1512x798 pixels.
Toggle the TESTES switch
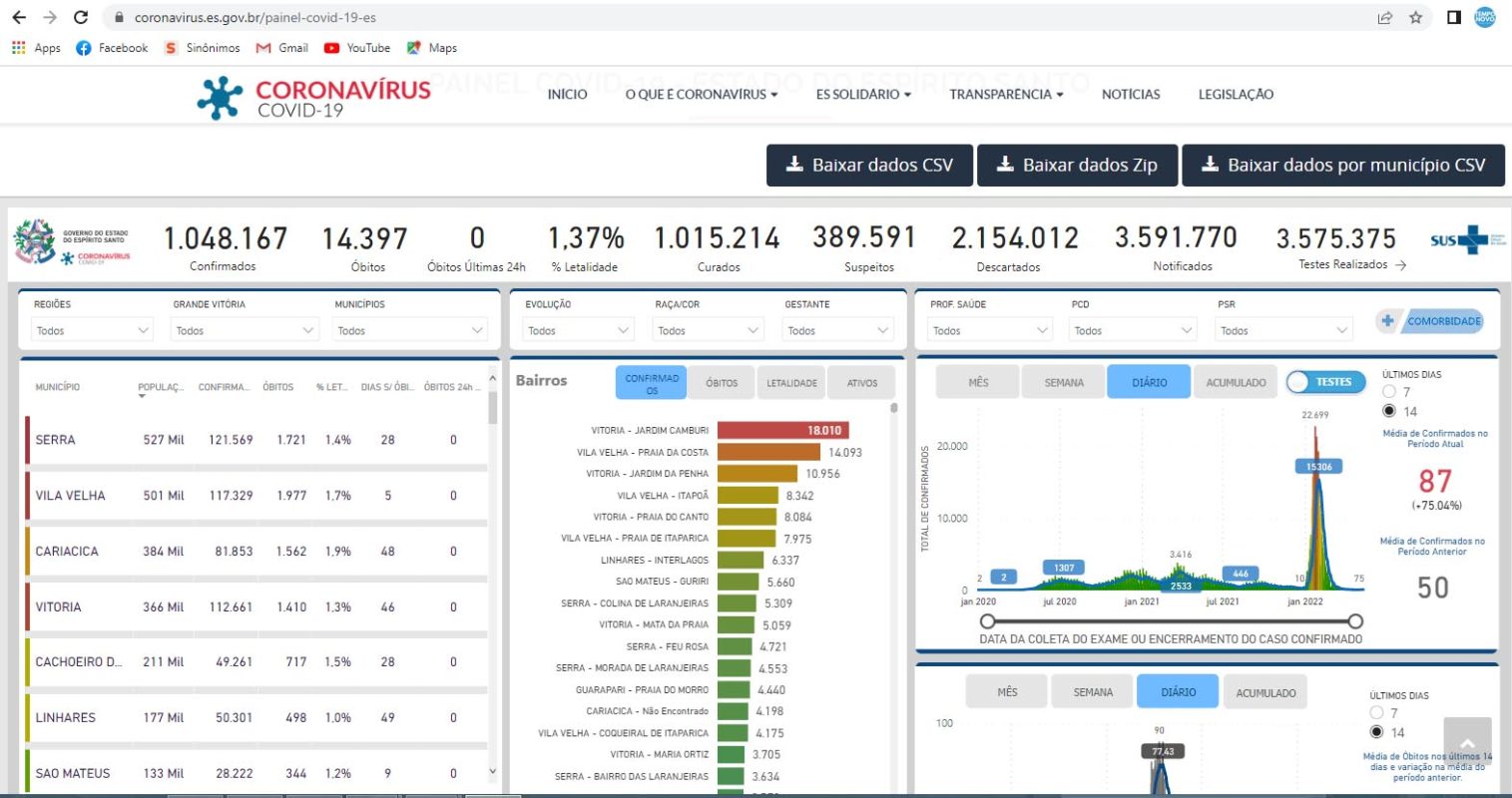[1325, 382]
